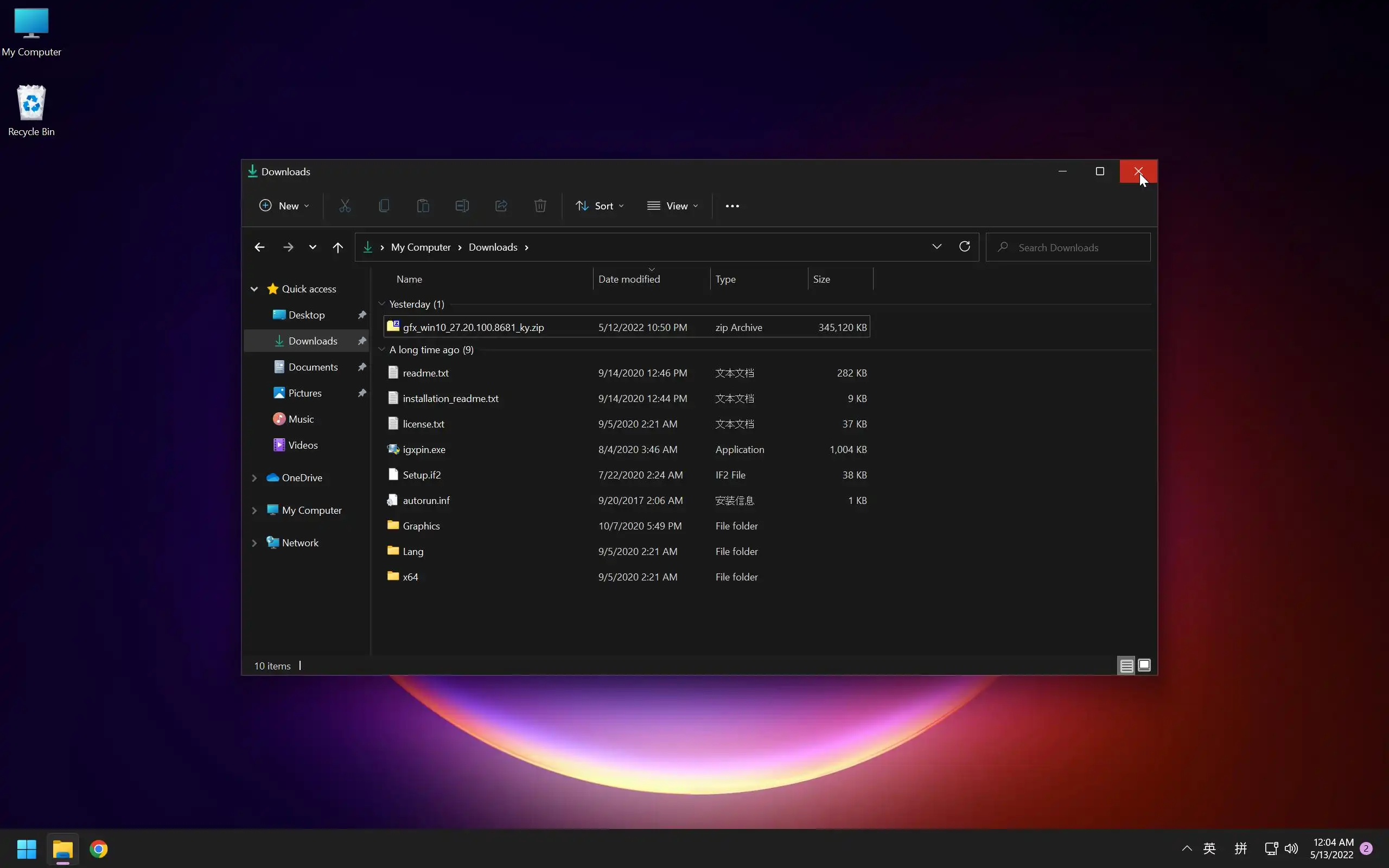Sort files by Date modified column
Screen dimensions: 1389x868
(x=629, y=279)
